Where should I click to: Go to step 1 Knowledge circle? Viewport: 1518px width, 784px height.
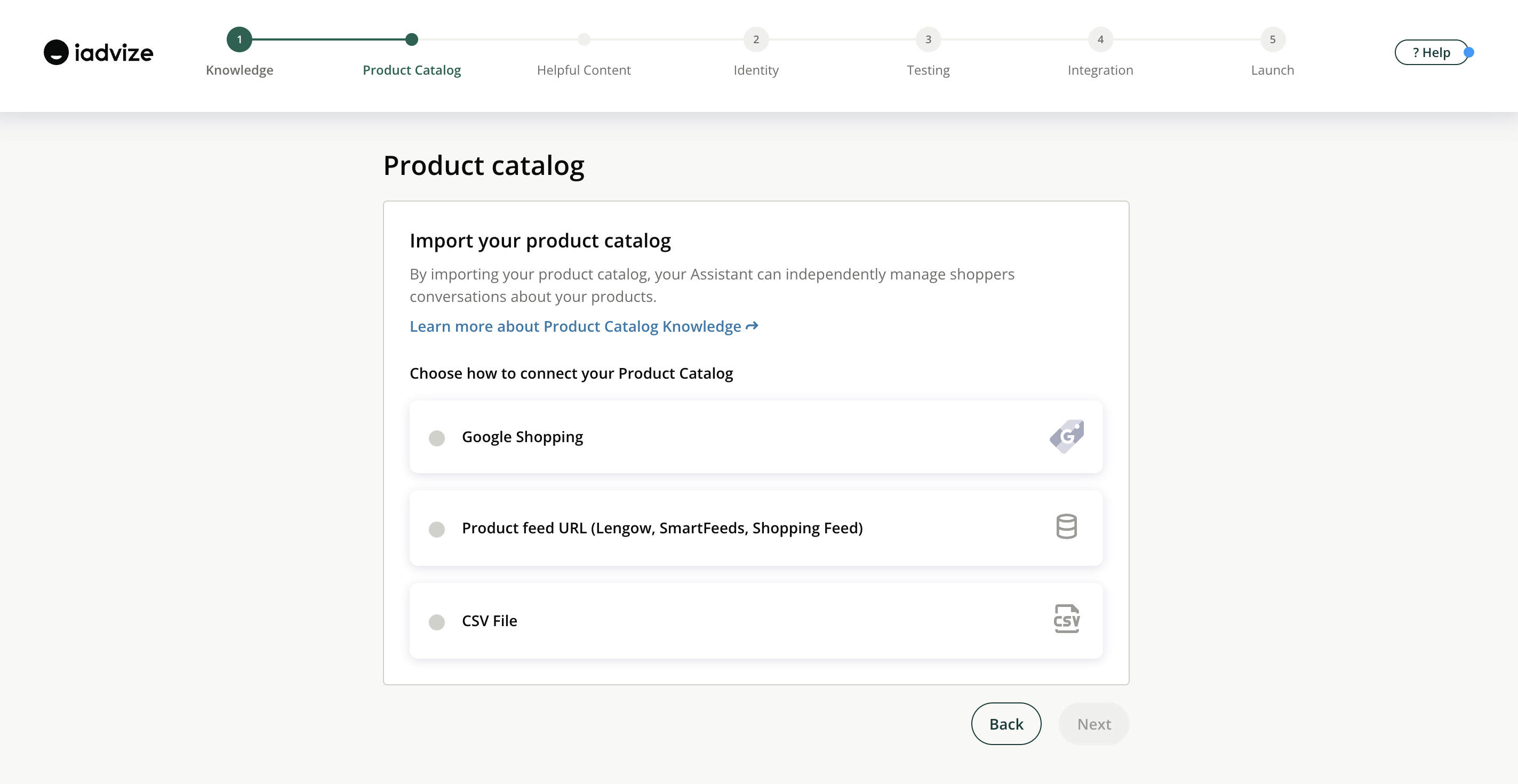pyautogui.click(x=239, y=39)
